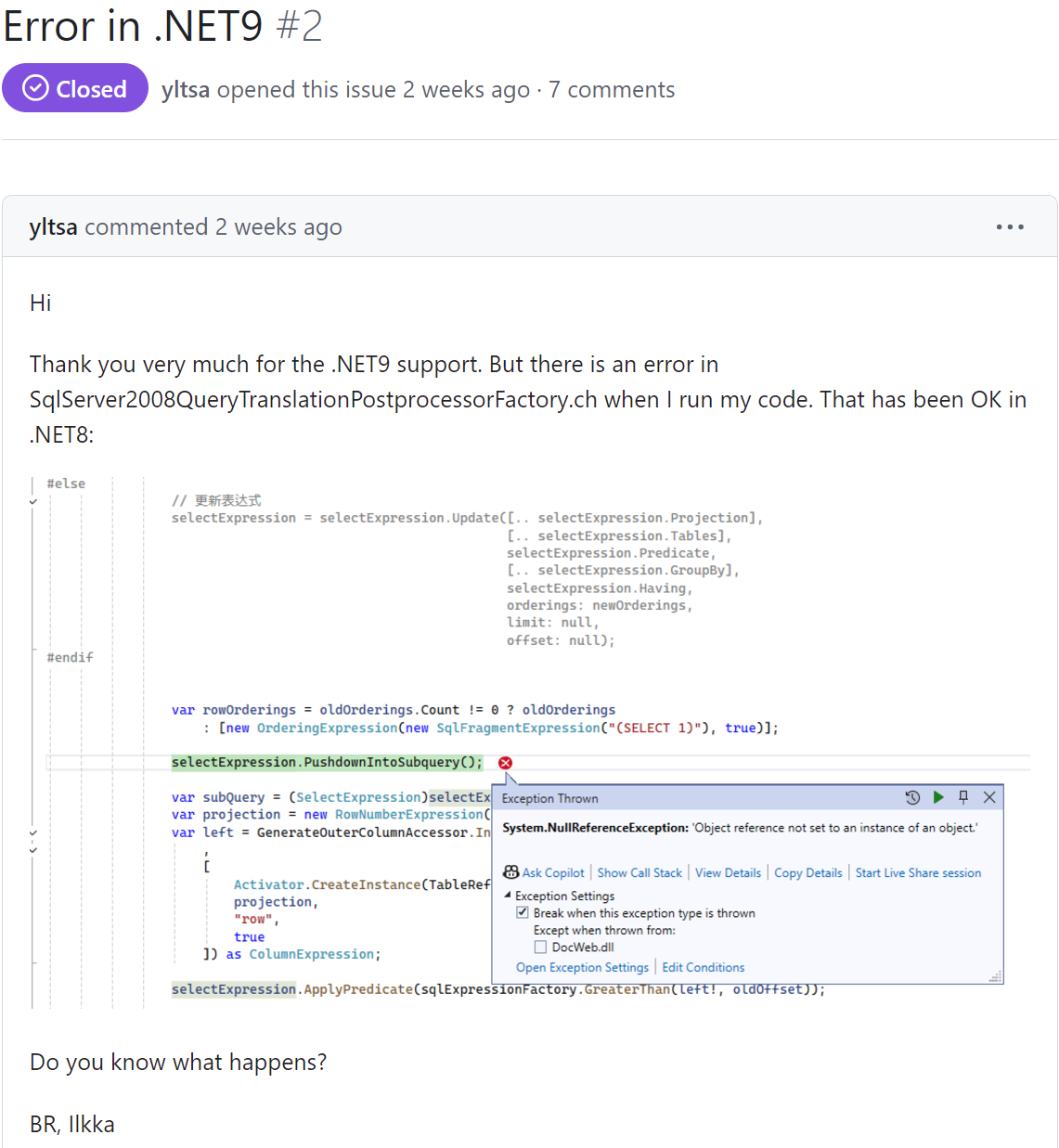The image size is (1059, 1148).
Task: Click the exception history icon in Exception Thrown titlebar
Action: coord(912,798)
